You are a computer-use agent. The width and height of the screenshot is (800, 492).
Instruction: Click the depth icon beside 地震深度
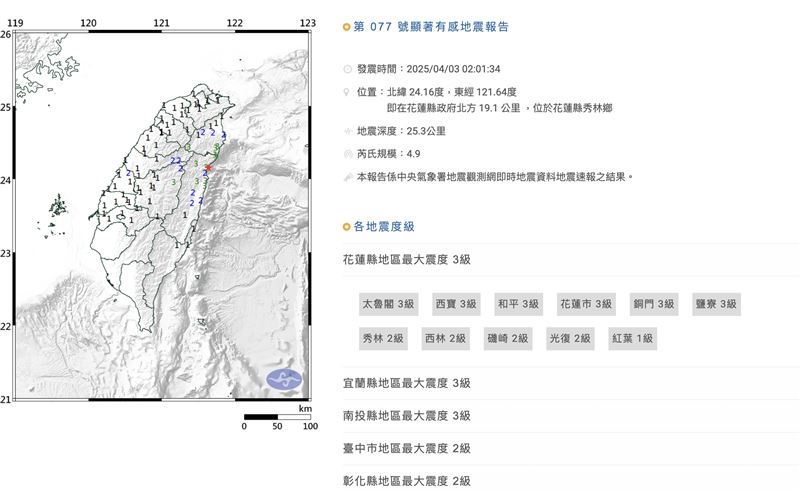(348, 131)
